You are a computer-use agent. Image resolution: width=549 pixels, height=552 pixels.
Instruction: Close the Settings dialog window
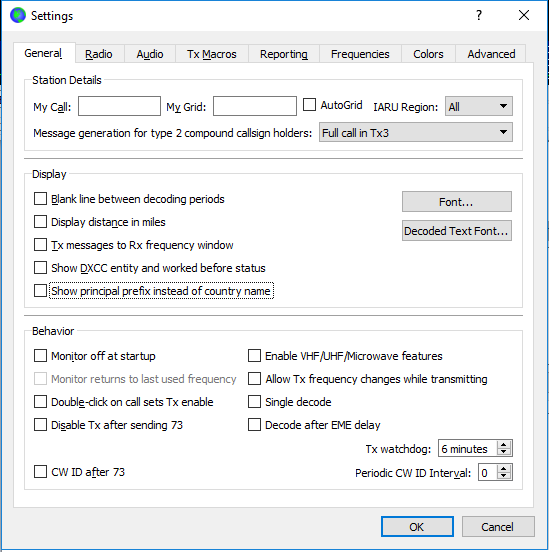(524, 15)
